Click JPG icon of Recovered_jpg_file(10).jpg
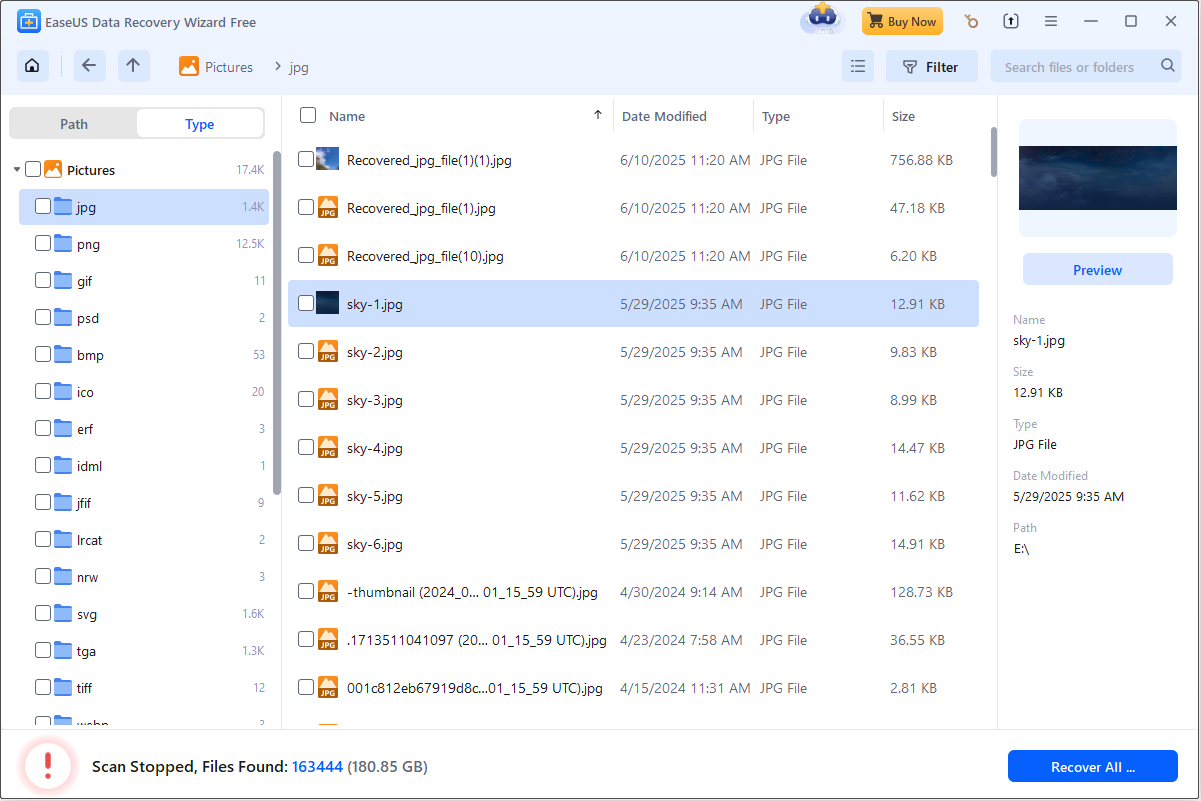Screen dimensions: 1201x801 click(x=328, y=256)
